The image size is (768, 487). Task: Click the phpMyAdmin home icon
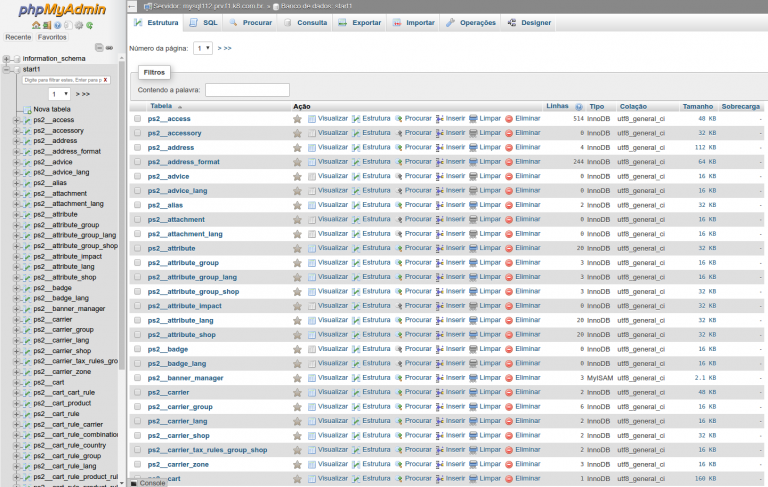tap(35, 25)
